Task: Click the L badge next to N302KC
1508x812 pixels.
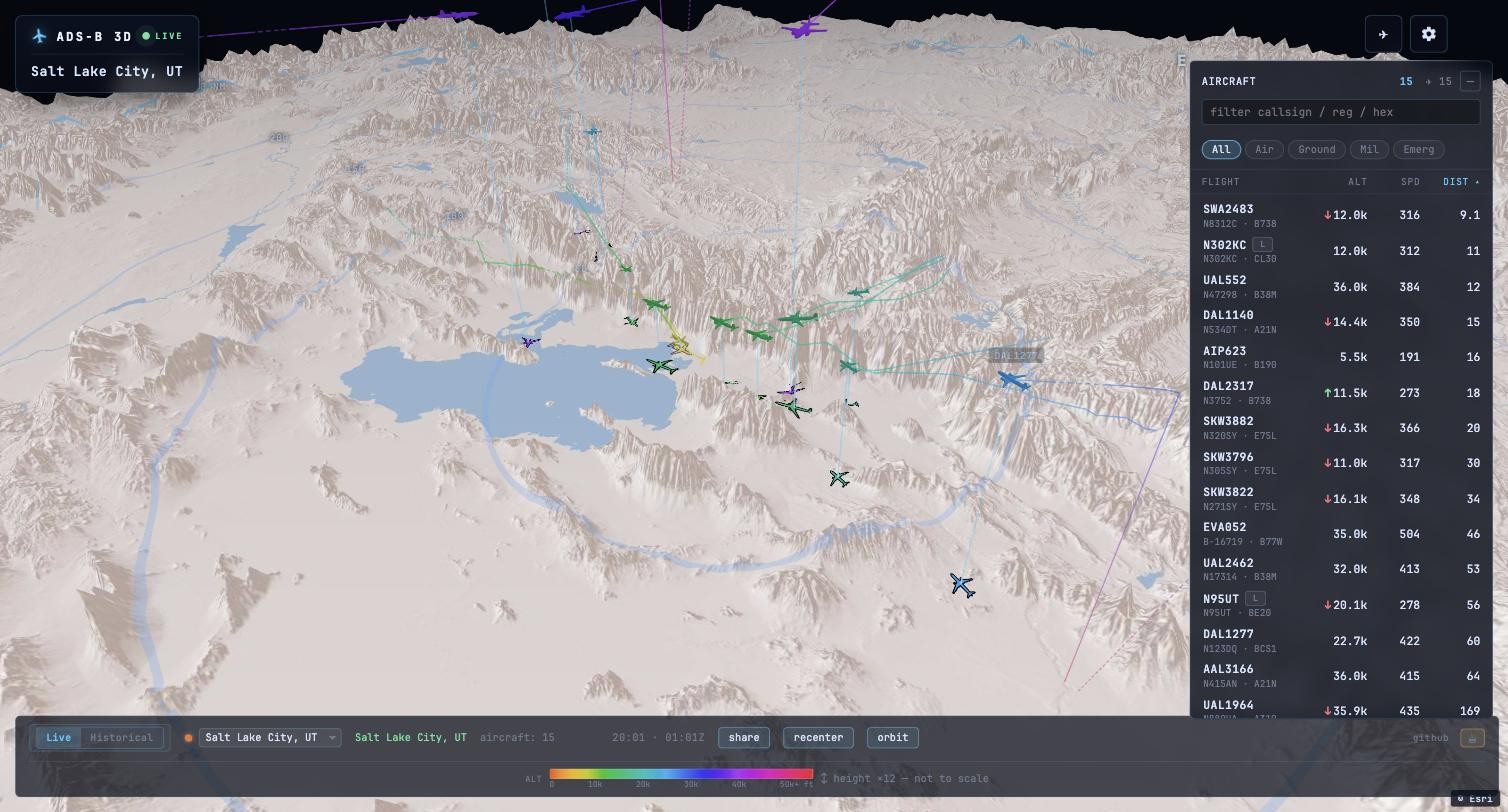Action: [1262, 245]
